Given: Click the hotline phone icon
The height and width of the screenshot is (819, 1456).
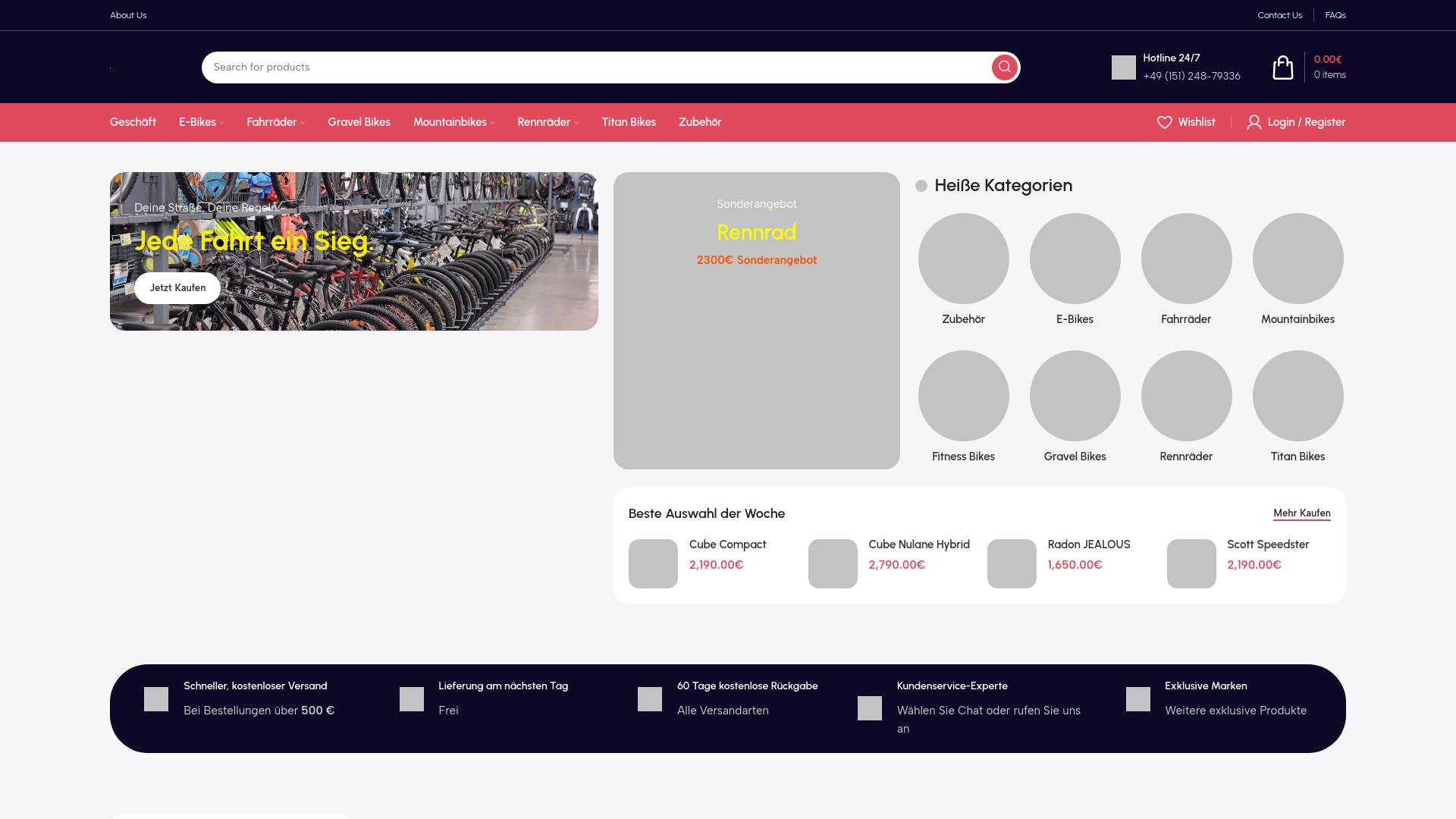Looking at the screenshot, I should pos(1122,67).
